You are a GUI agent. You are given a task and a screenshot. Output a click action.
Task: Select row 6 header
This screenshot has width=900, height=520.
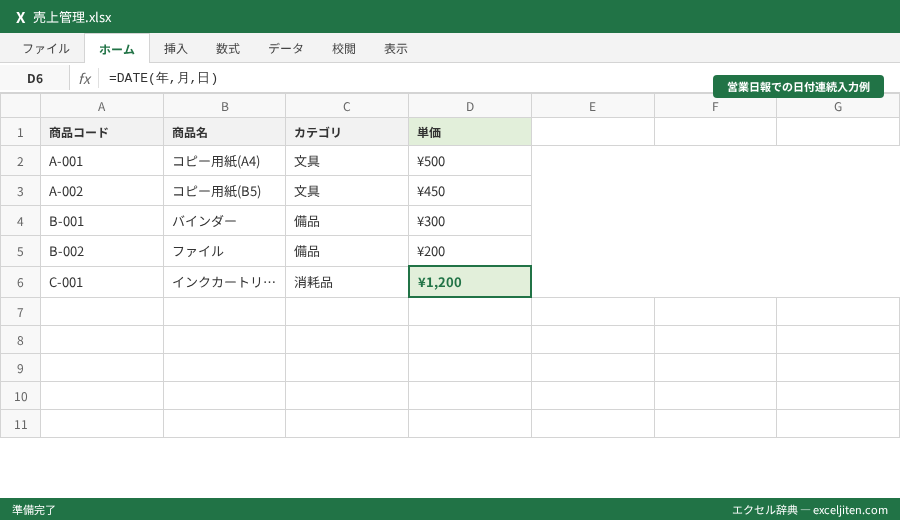coord(20,282)
